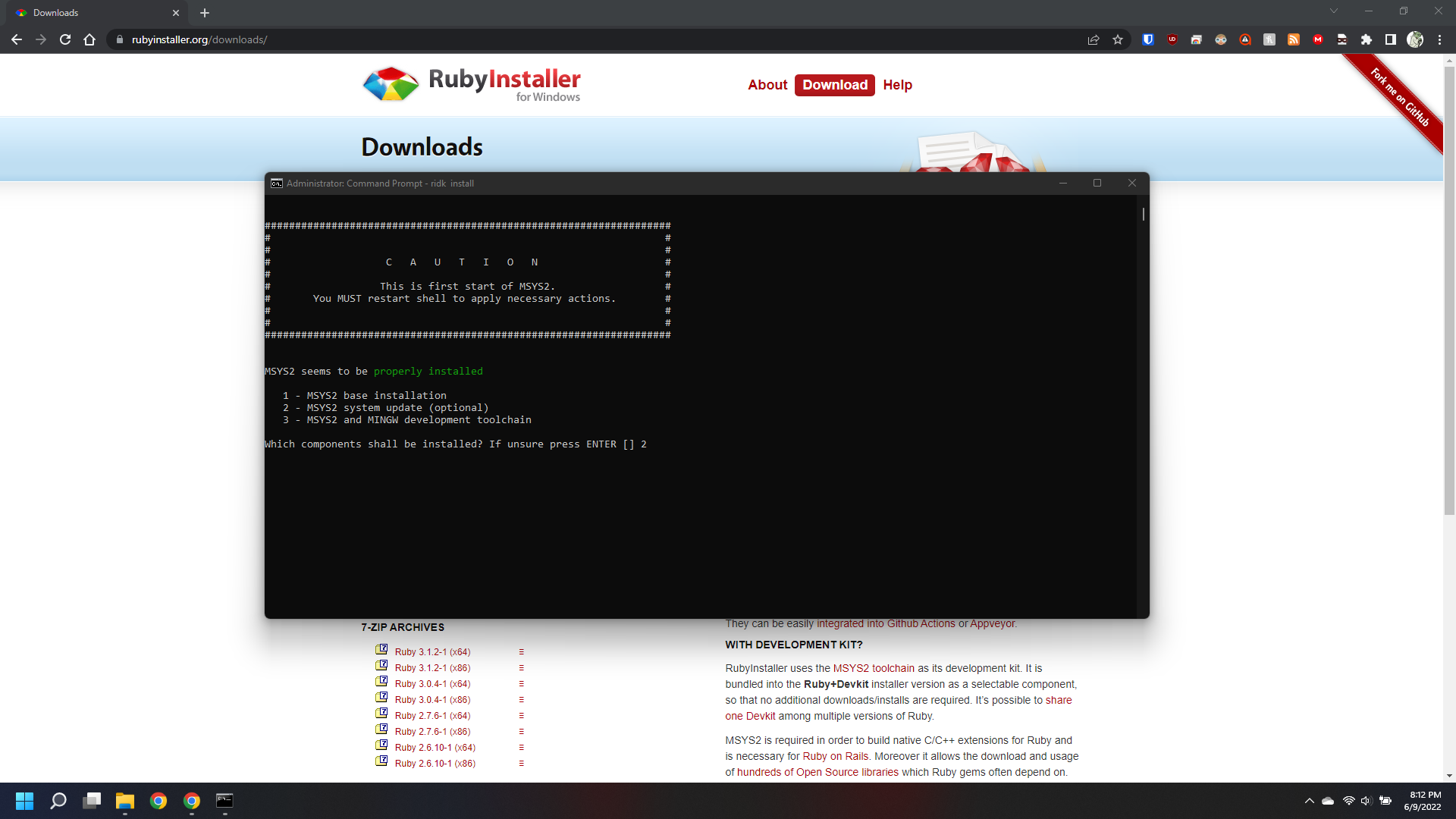Download Ruby 3.0.4-1 (x64) archive
Image resolution: width=1456 pixels, height=819 pixels.
432,684
